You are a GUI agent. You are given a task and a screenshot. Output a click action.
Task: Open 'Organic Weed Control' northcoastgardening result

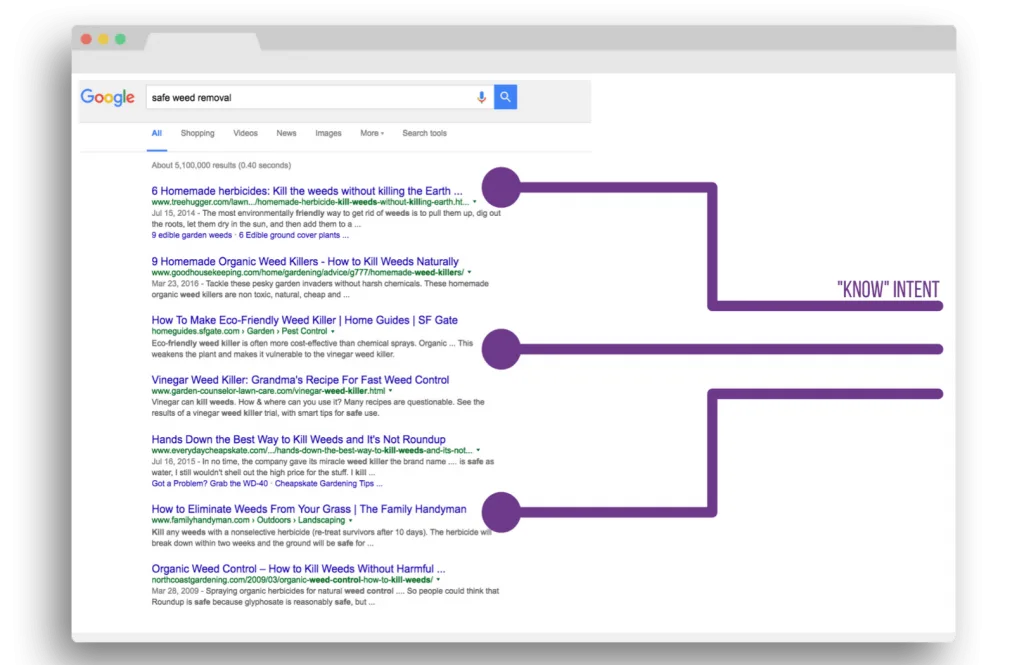(x=298, y=568)
